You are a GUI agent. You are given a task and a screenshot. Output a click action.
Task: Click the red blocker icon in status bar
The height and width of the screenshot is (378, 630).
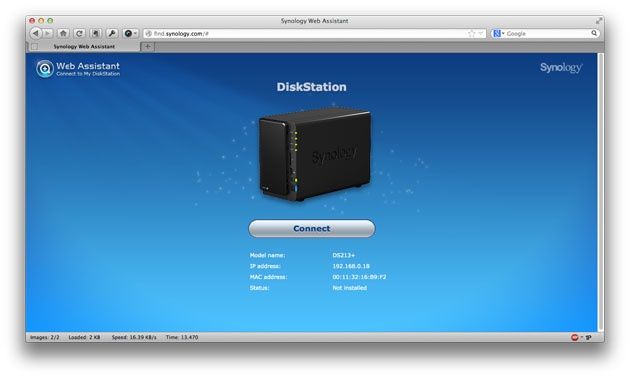(575, 337)
